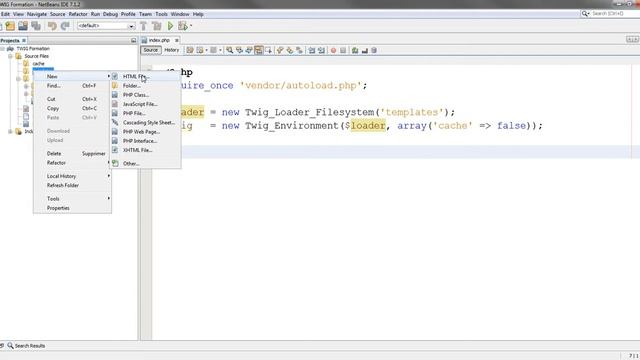Choose Other... from New submenu
The width and height of the screenshot is (640, 360).
146,164
